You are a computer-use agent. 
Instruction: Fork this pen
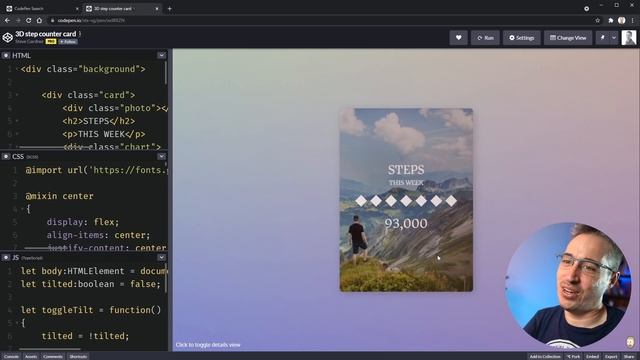point(573,356)
